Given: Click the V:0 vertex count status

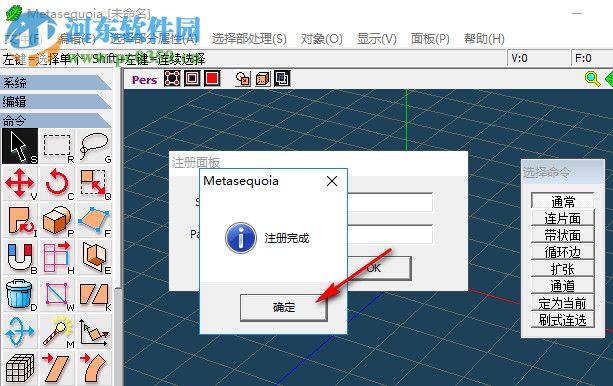Looking at the screenshot, I should pos(538,58).
